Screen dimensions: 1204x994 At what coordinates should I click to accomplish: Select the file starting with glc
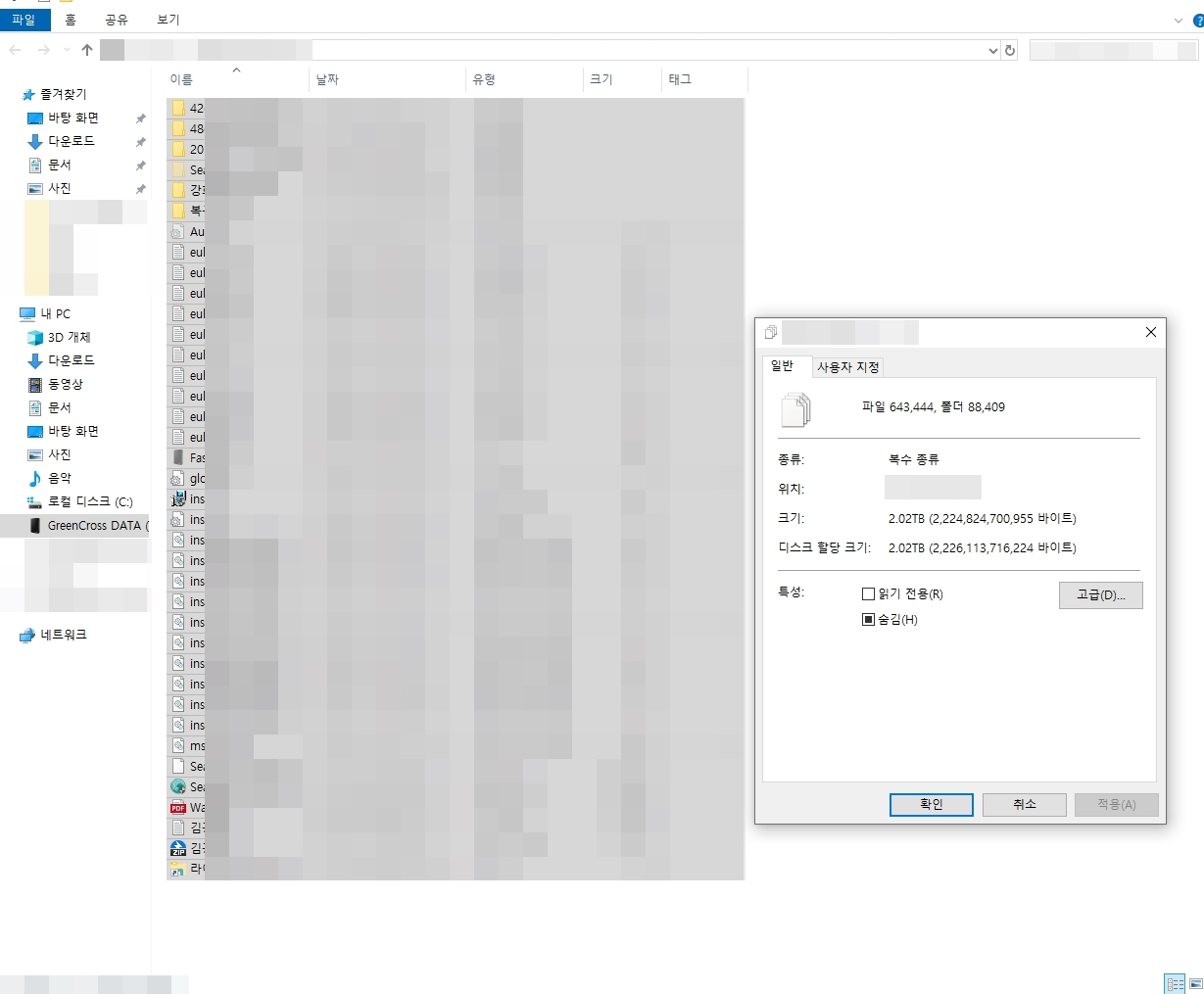click(456, 479)
